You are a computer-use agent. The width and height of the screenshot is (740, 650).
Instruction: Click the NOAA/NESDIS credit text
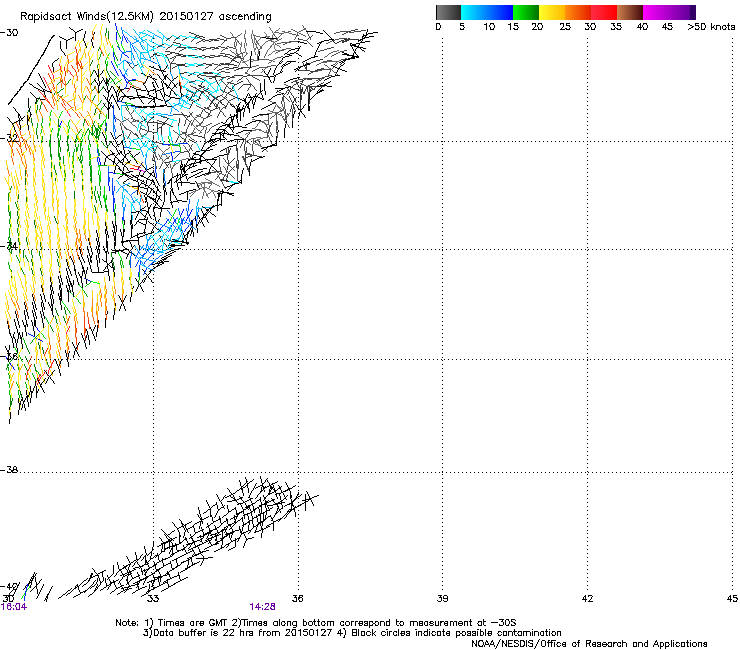click(589, 644)
